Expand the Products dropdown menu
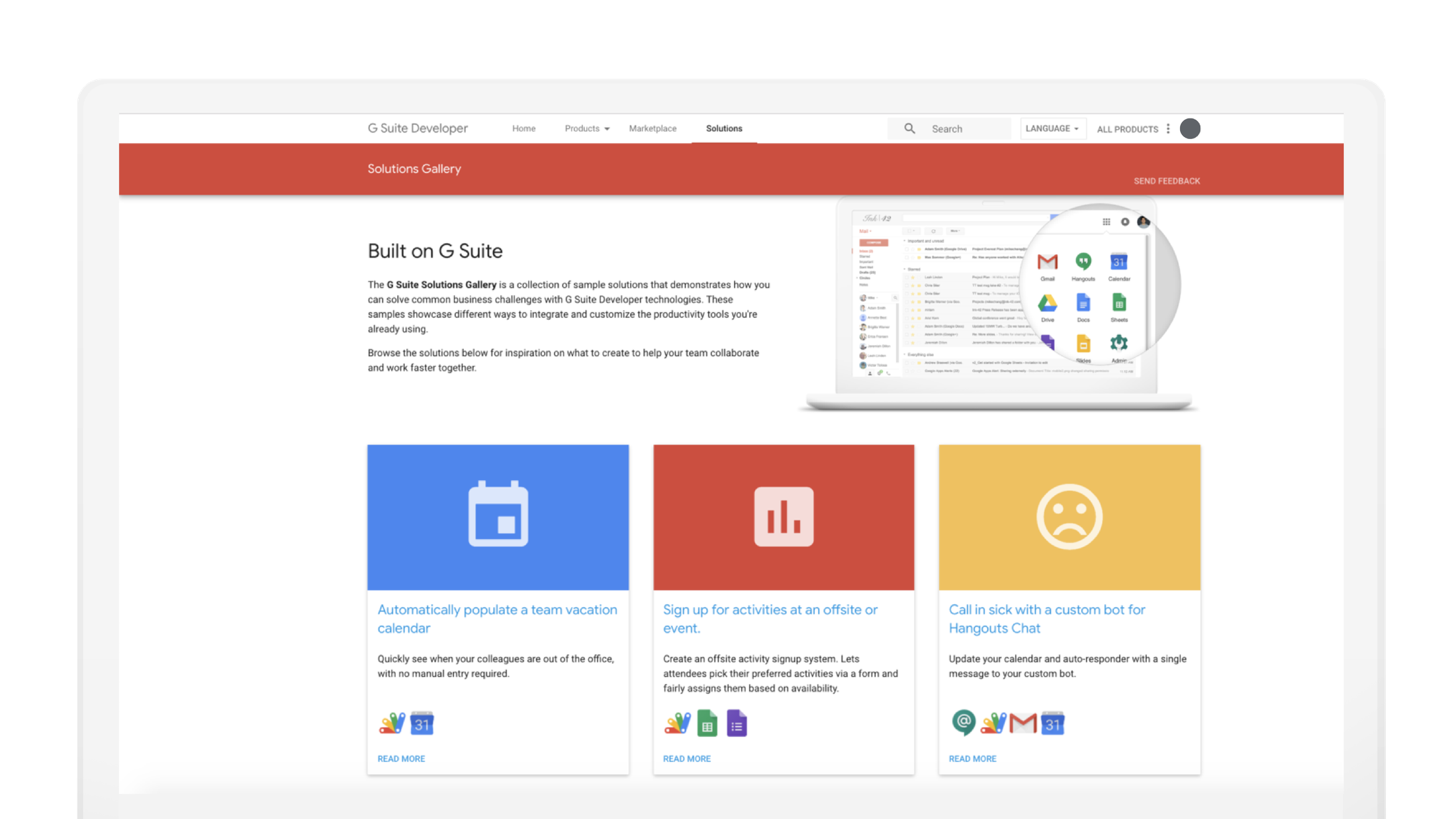Screen dimensions: 1456x819 [x=587, y=128]
